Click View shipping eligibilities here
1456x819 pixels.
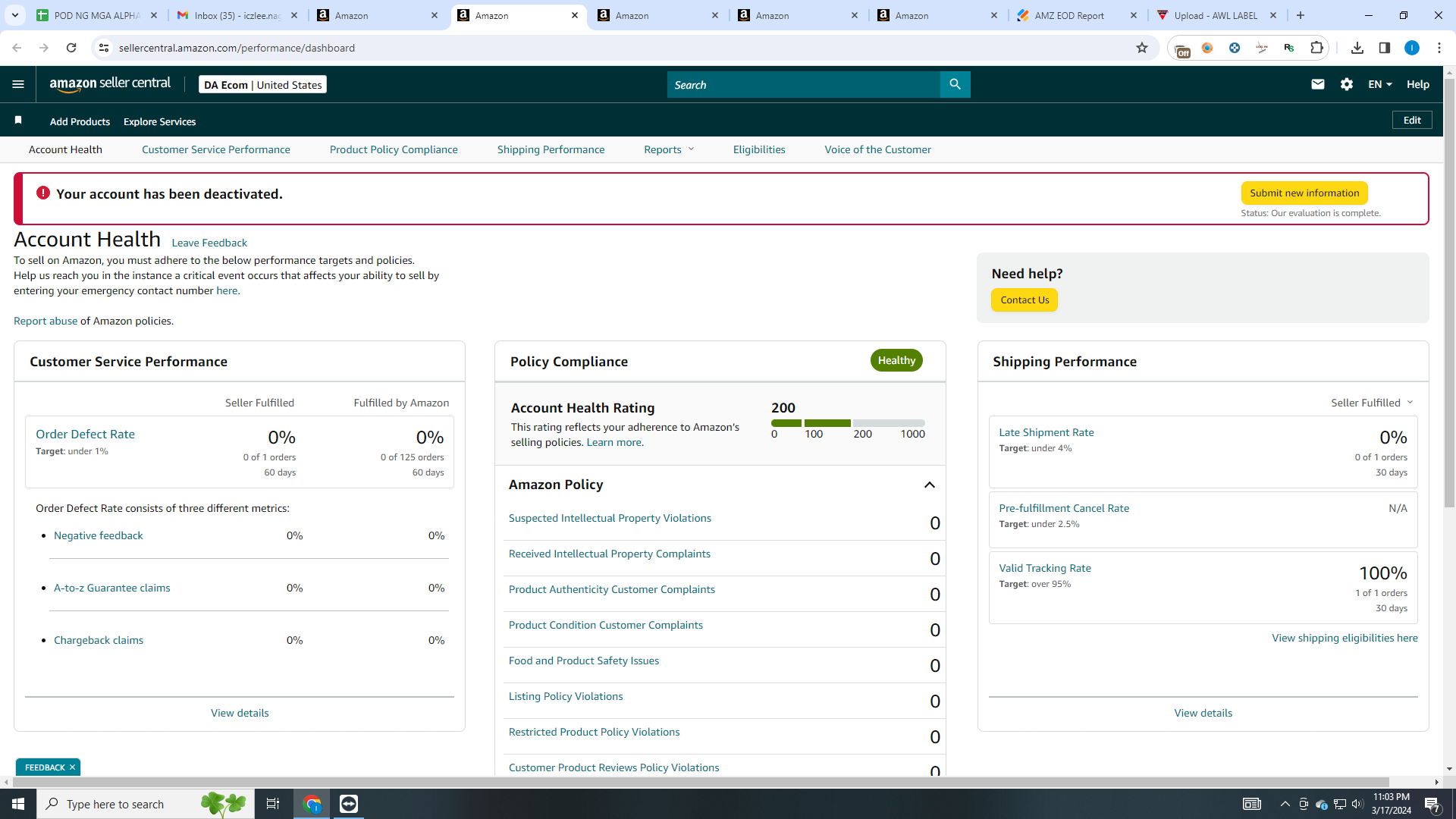(1345, 638)
